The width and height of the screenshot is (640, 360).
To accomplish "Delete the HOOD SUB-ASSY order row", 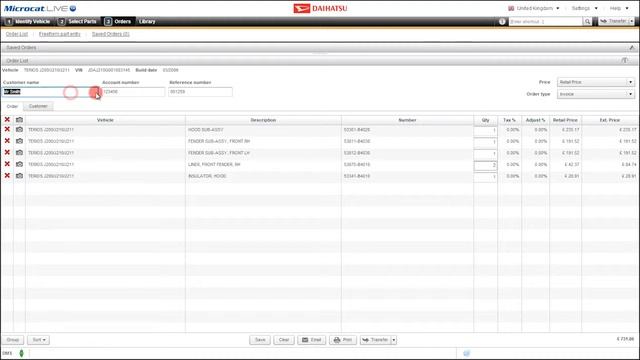I will coord(7,129).
